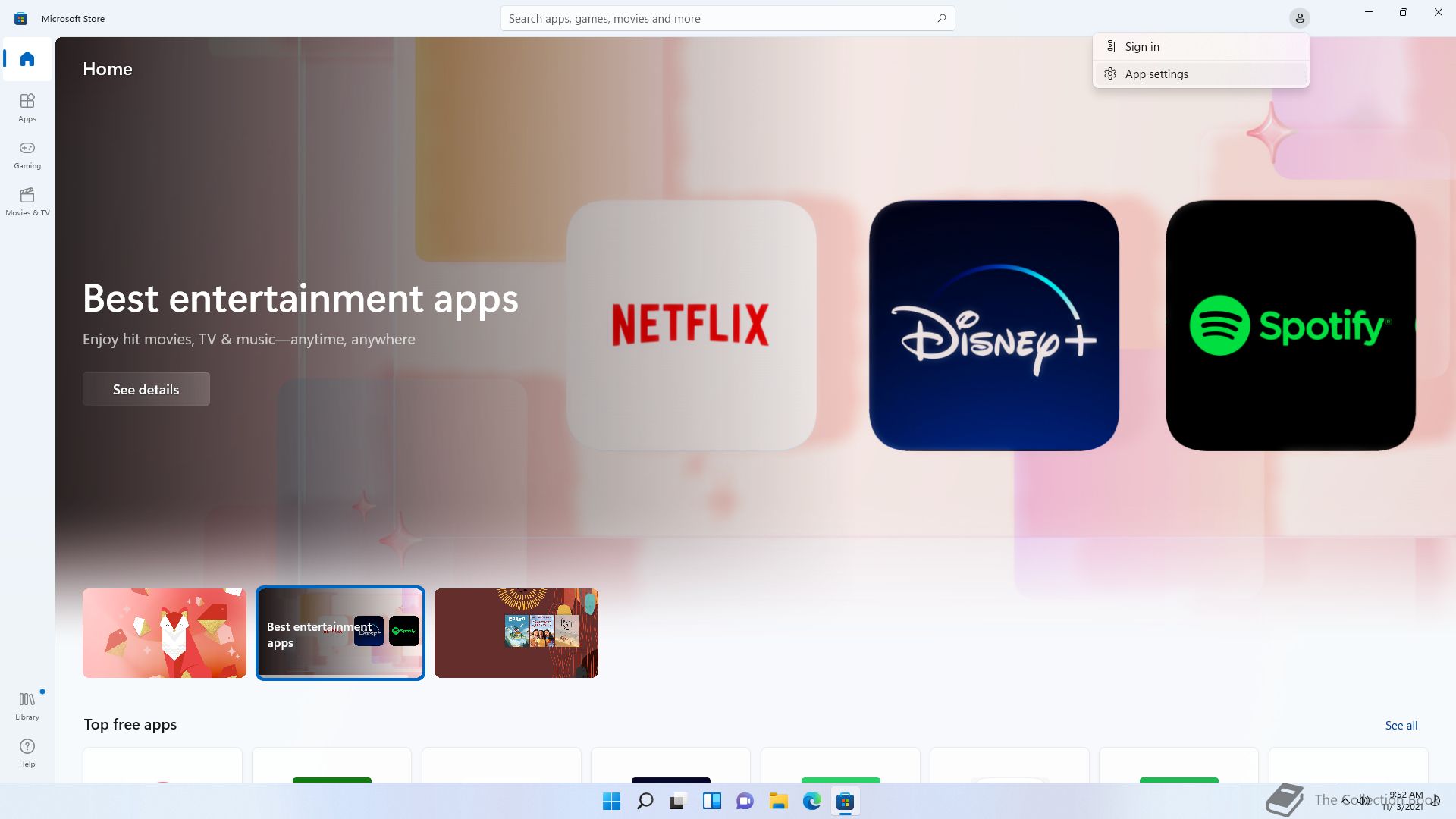Open the Windows Start menu
1456x819 pixels.
point(611,801)
